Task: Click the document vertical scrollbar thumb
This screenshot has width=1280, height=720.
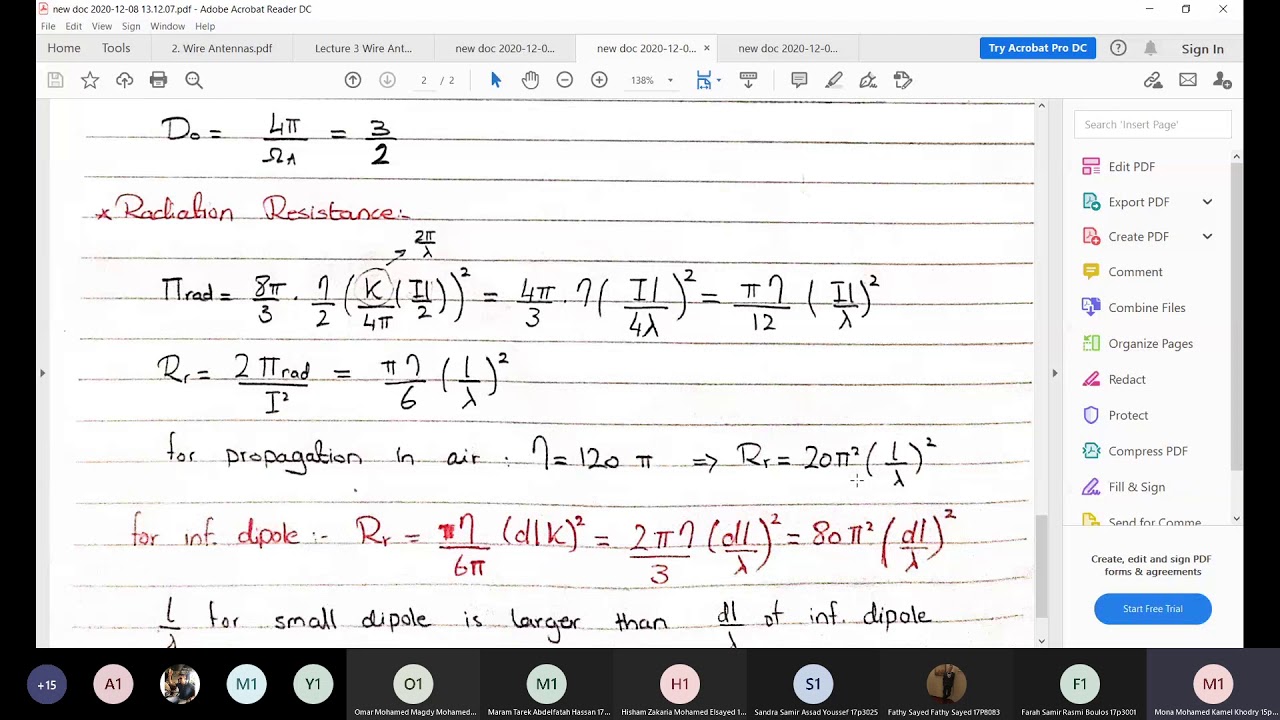Action: 1041,565
